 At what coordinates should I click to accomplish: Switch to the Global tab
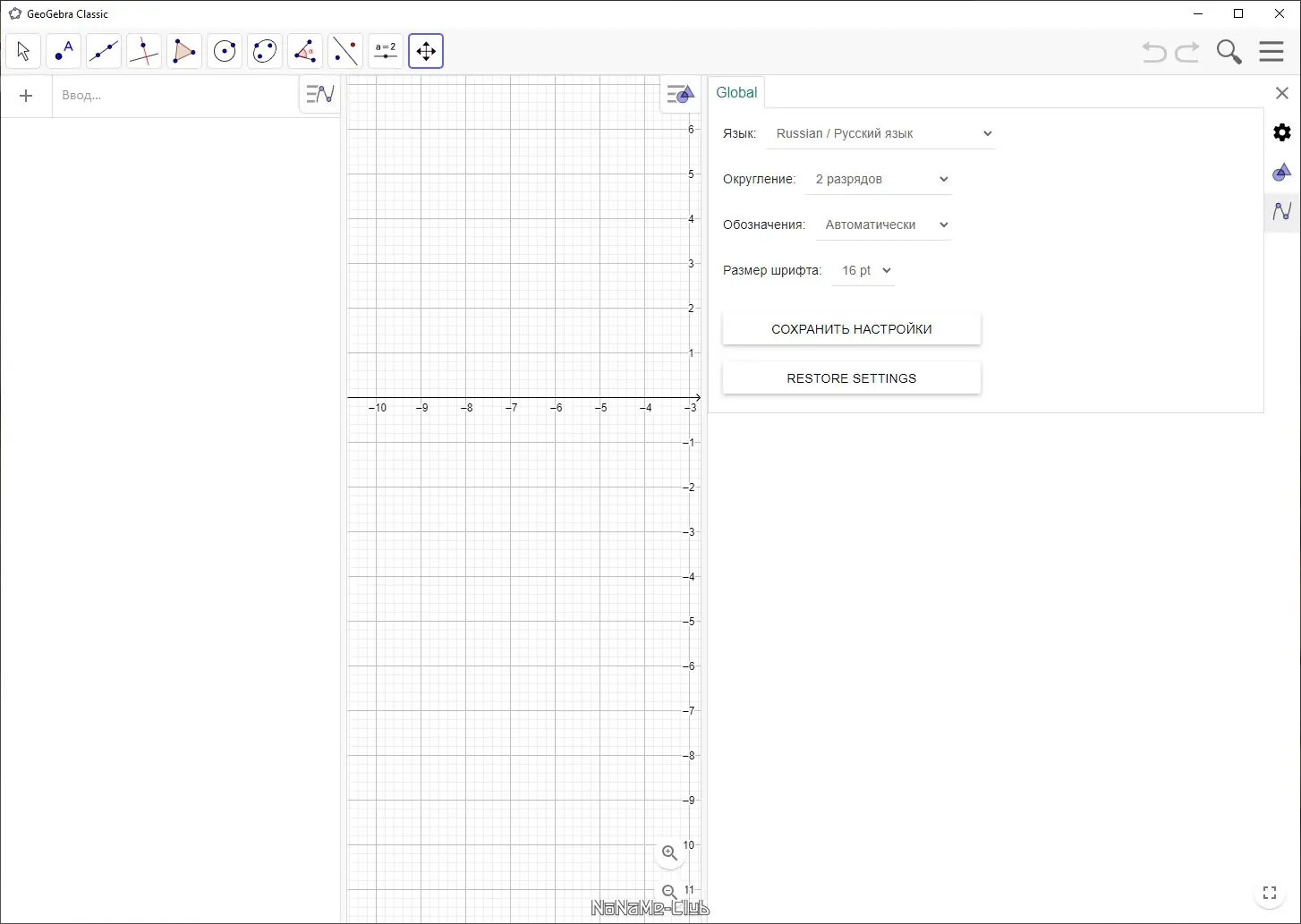tap(736, 92)
